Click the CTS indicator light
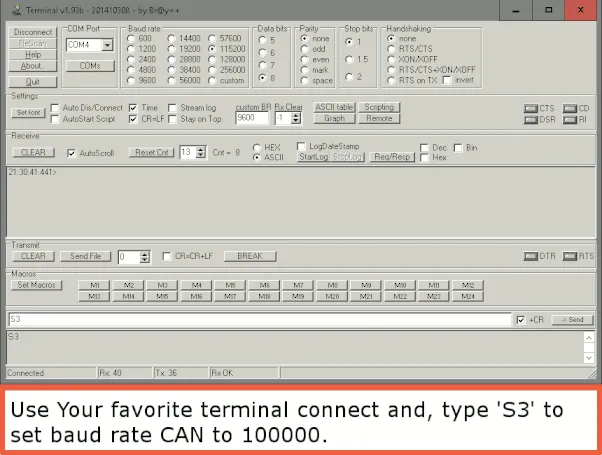602x455 pixels. (x=531, y=109)
